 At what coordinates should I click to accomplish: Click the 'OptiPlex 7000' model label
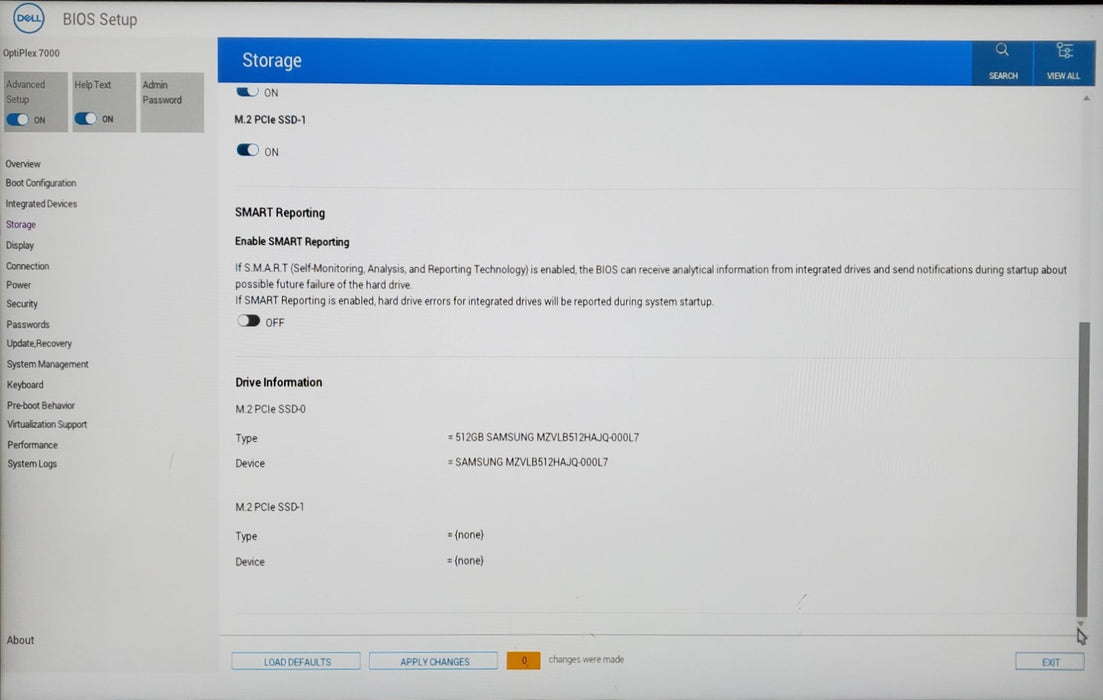point(31,53)
